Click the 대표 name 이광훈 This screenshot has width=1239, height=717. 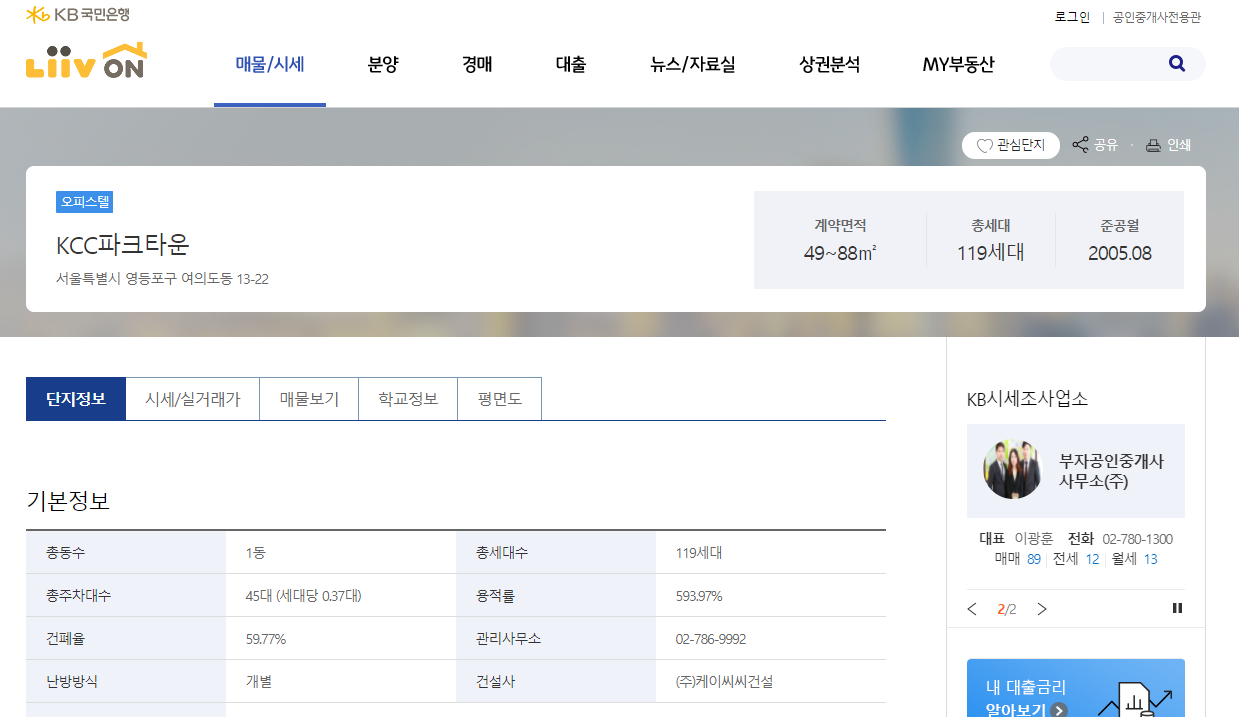click(1033, 539)
